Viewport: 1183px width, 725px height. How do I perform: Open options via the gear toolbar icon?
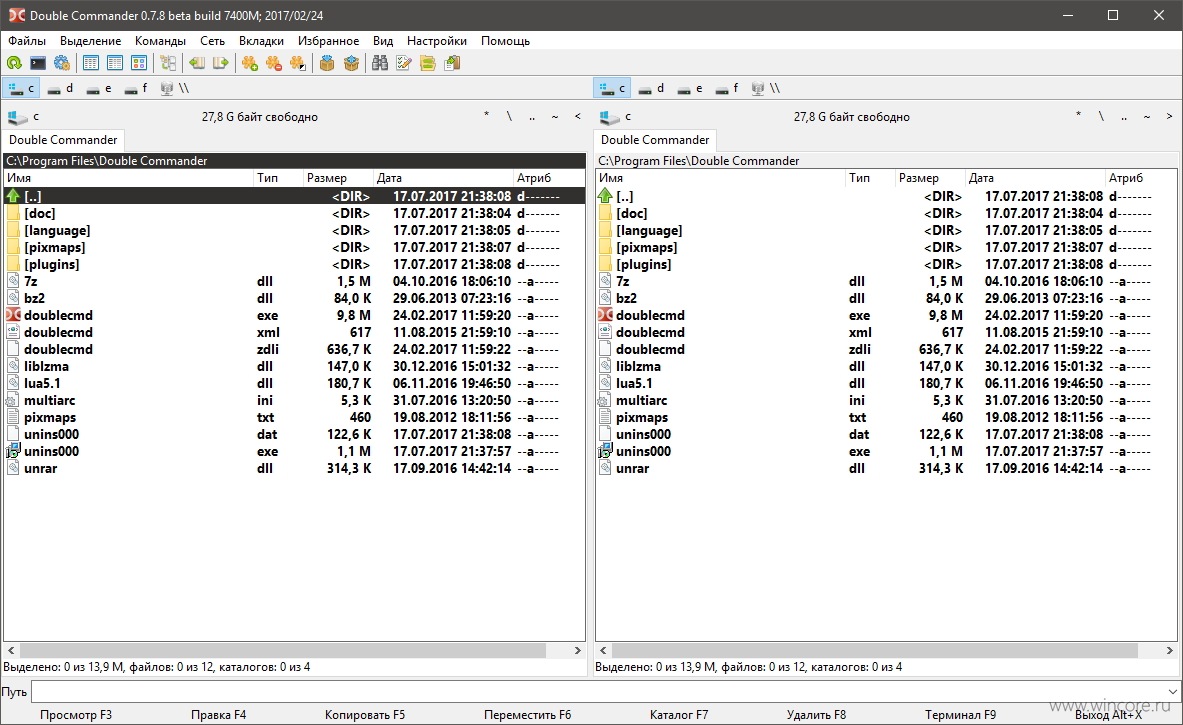[62, 63]
